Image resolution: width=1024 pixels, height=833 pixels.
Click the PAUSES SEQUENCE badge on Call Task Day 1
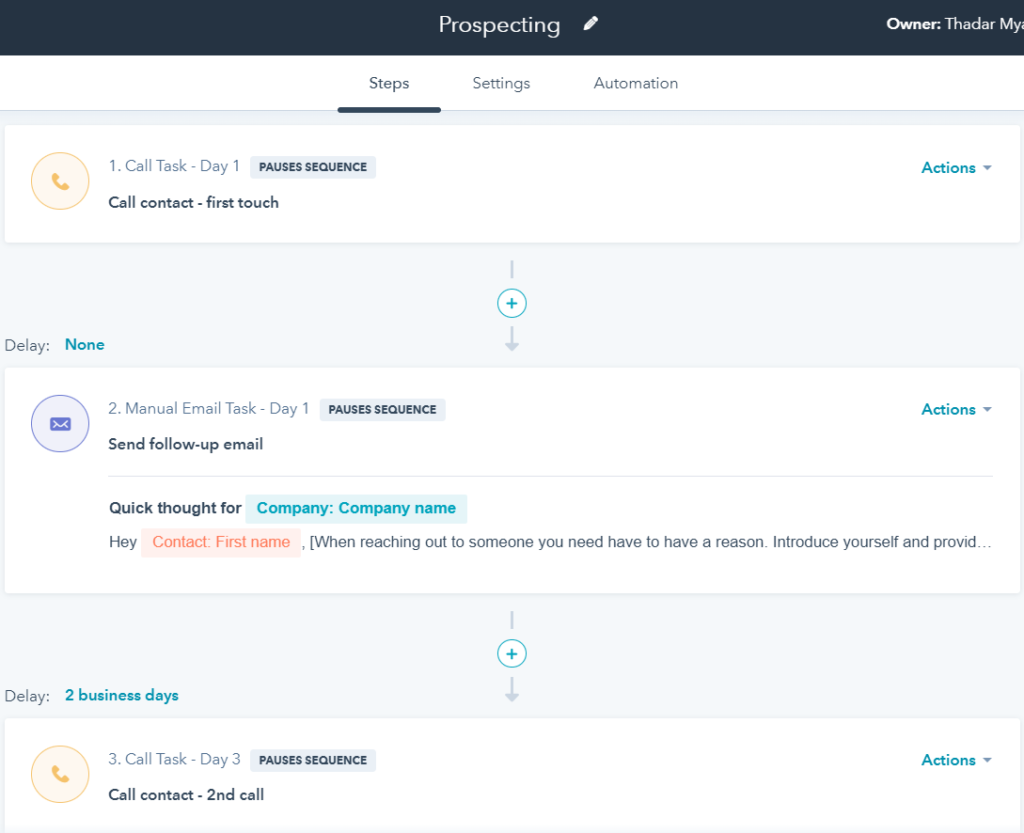(313, 167)
